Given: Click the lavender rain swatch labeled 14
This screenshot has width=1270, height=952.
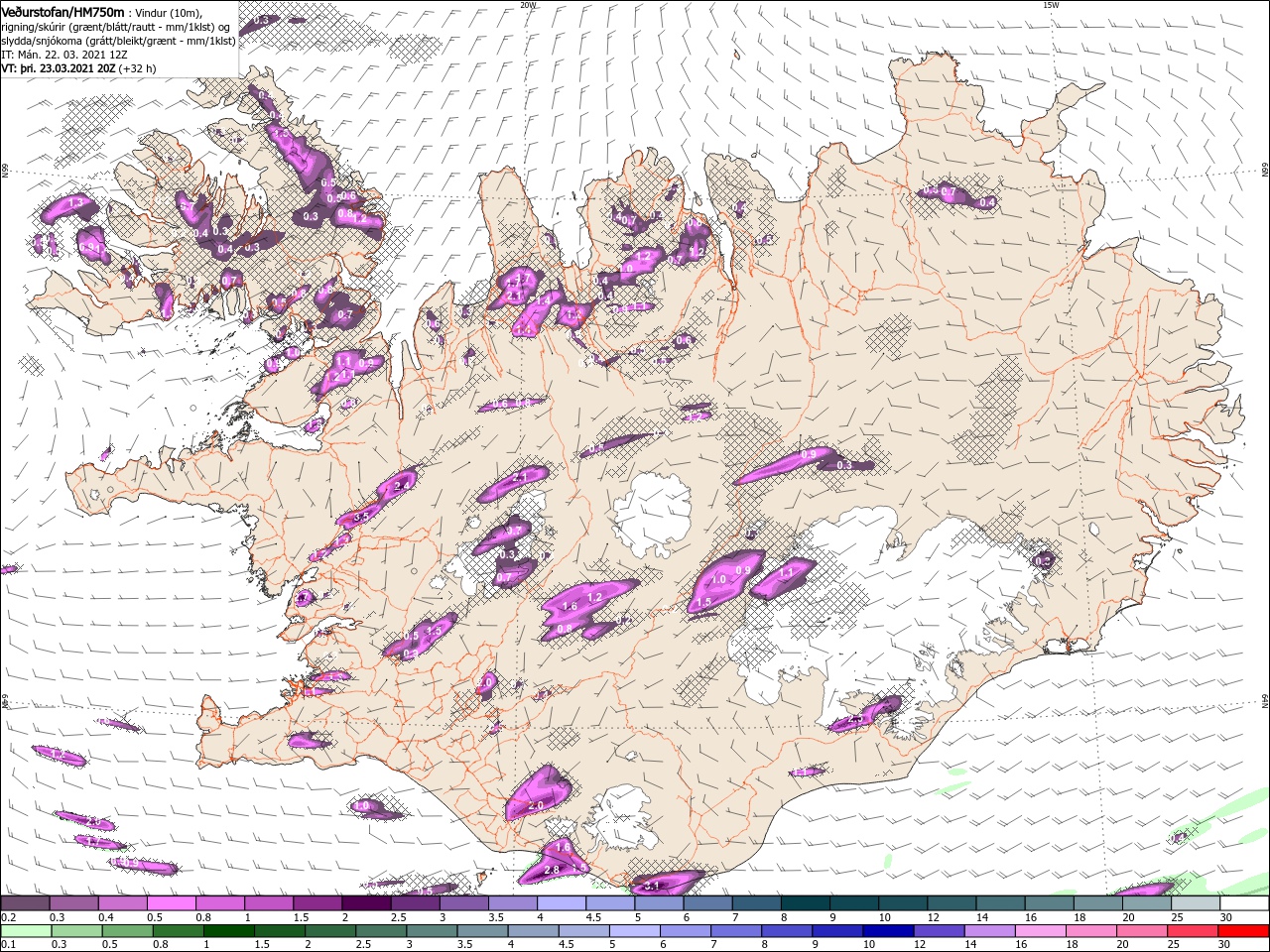Looking at the screenshot, I should (x=988, y=931).
